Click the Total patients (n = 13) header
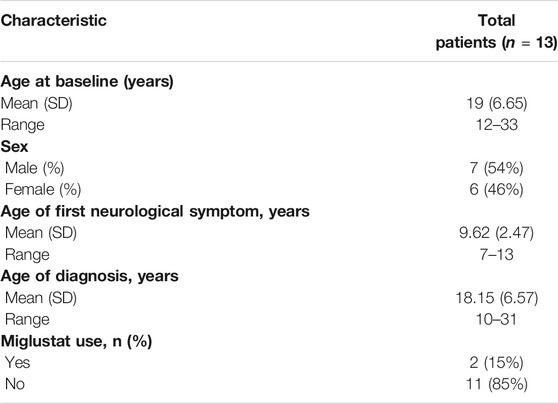This screenshot has width=558, height=404. [496, 32]
